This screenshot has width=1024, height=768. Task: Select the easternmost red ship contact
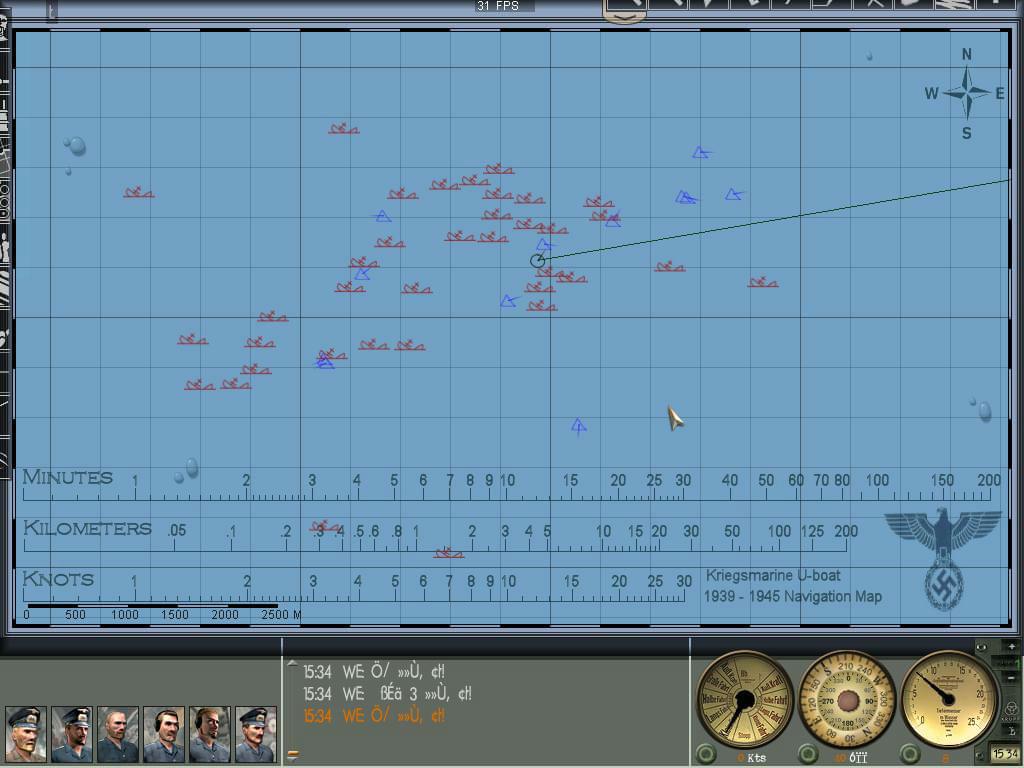tap(763, 282)
